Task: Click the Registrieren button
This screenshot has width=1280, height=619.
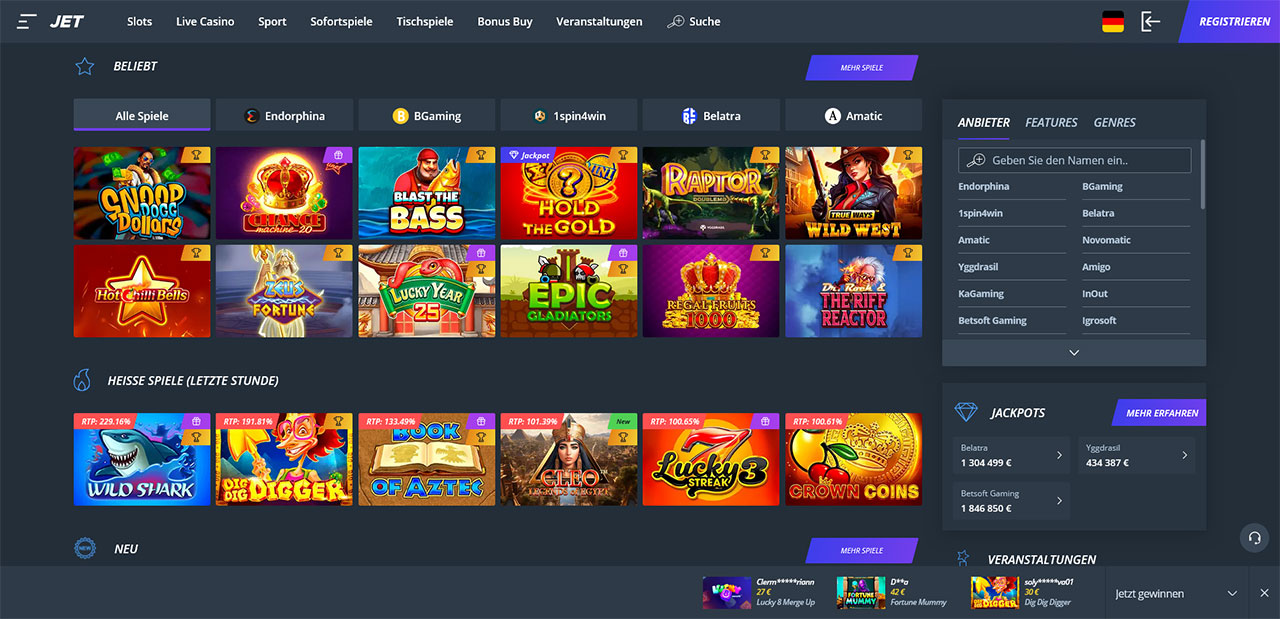Action: (1231, 21)
